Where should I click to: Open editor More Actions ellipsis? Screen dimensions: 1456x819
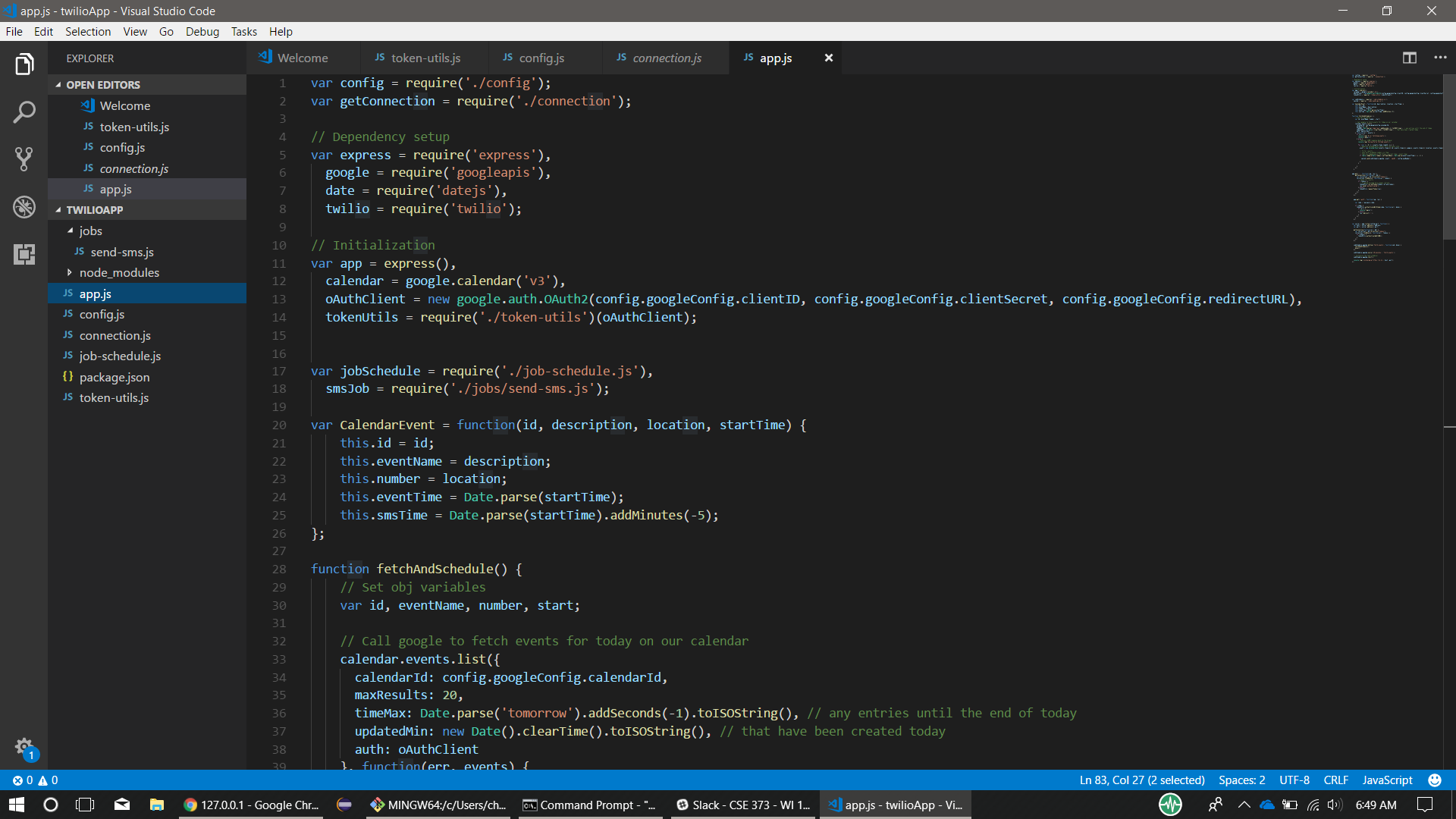1440,58
